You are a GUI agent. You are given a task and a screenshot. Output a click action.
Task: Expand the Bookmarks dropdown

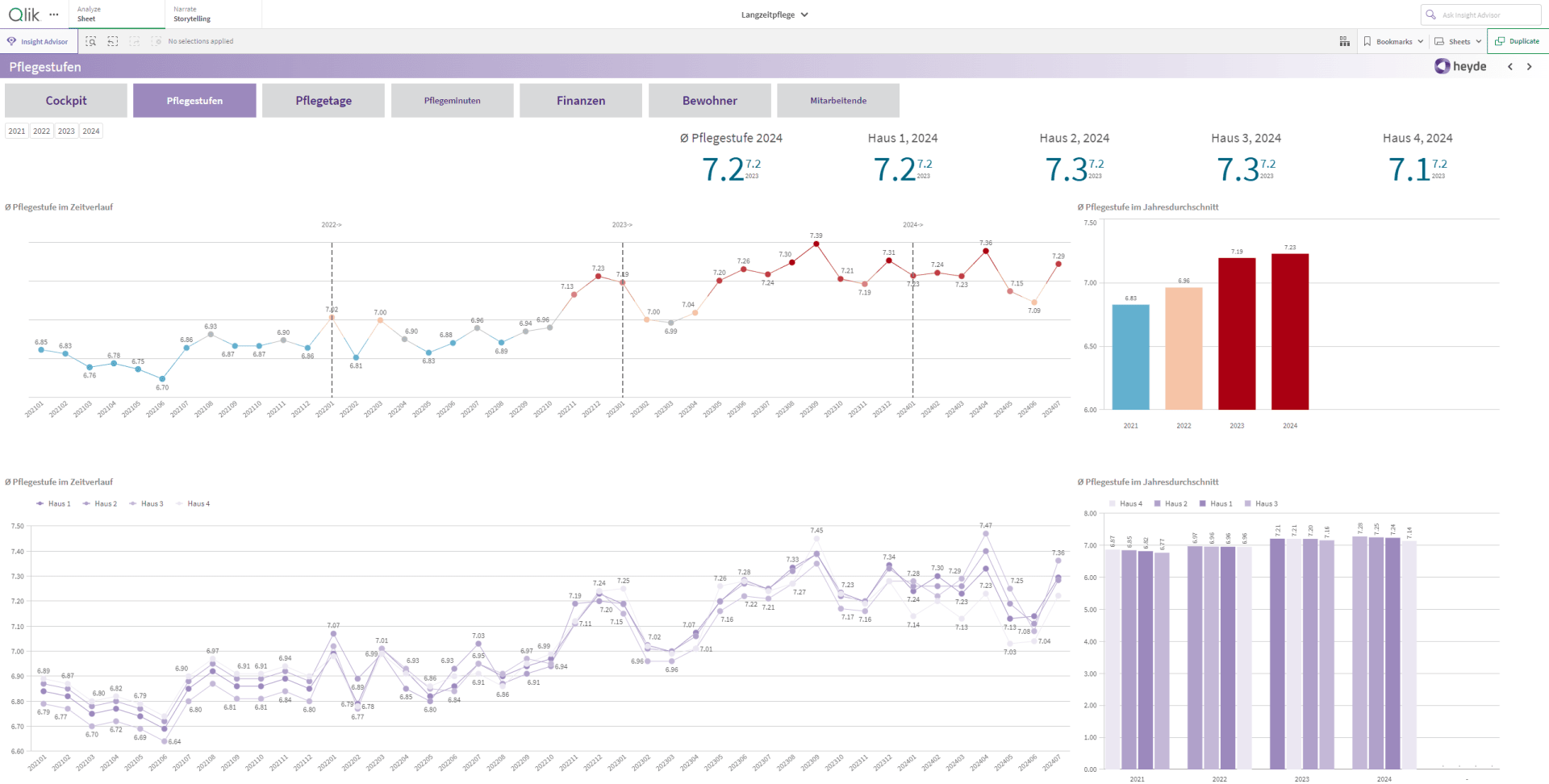point(1393,41)
